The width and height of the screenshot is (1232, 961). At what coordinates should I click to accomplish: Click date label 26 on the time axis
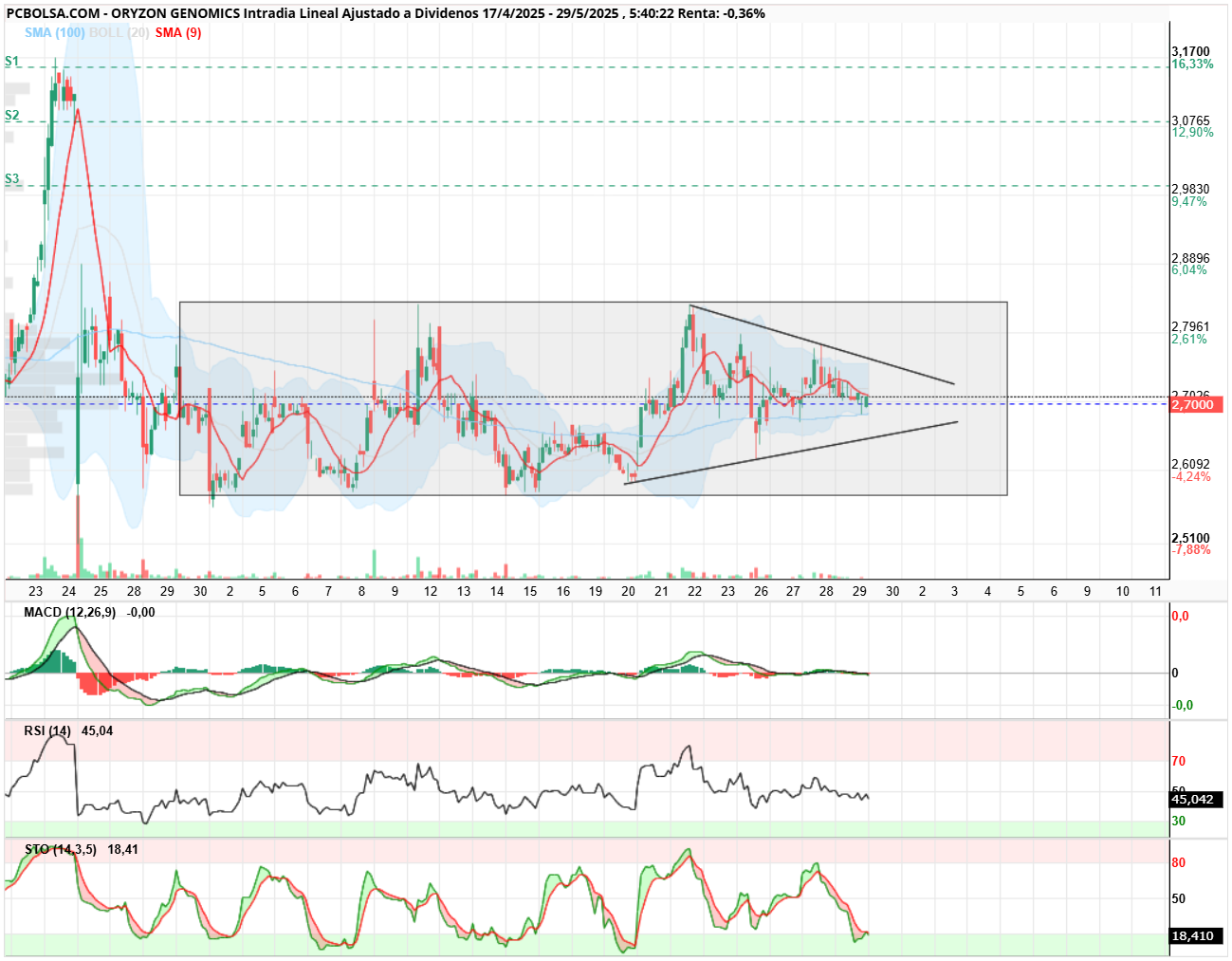tap(761, 591)
